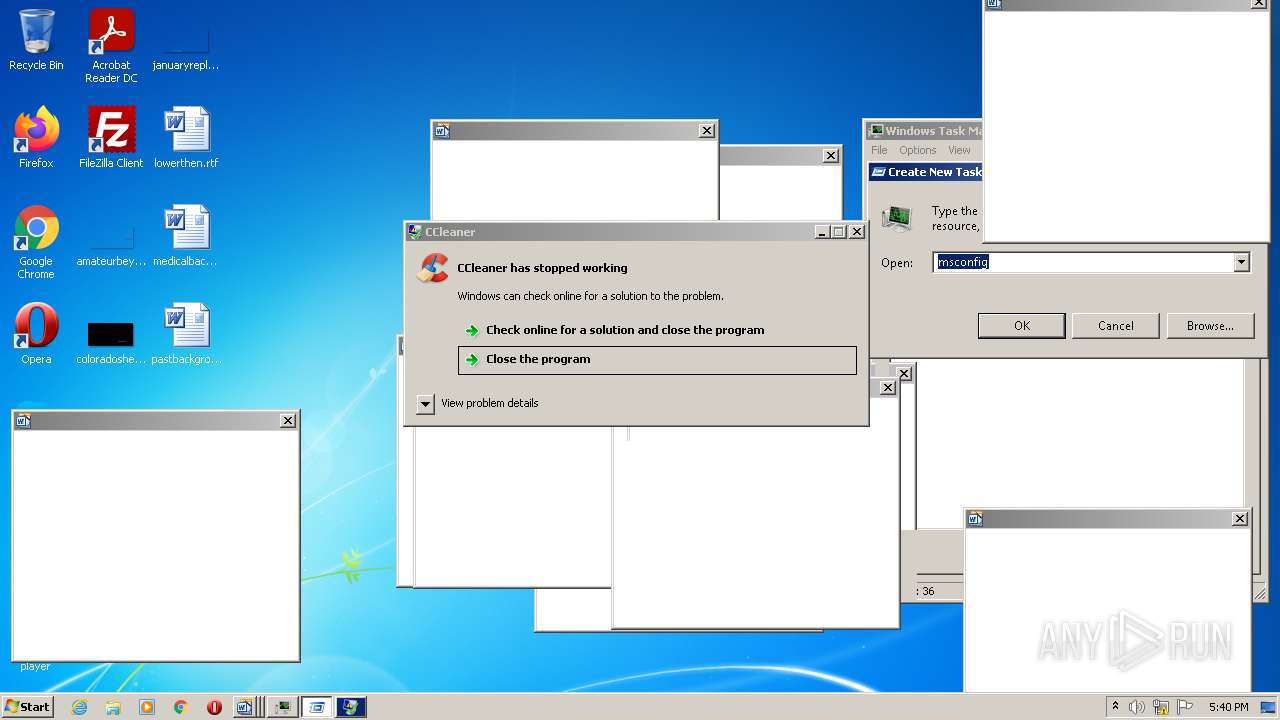Screen dimensions: 1280x720
Task: Open Options menu in Task Manager
Action: [x=917, y=150]
